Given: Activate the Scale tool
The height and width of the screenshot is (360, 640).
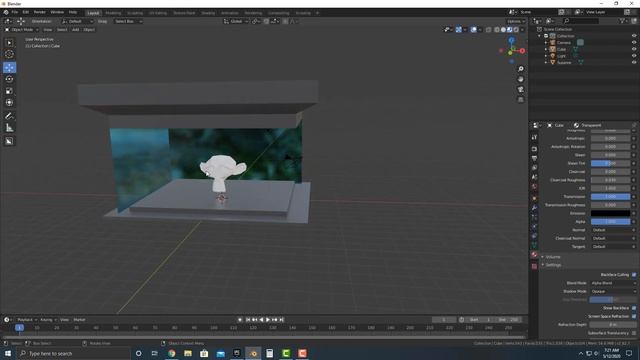Looking at the screenshot, I should click(x=9, y=91).
